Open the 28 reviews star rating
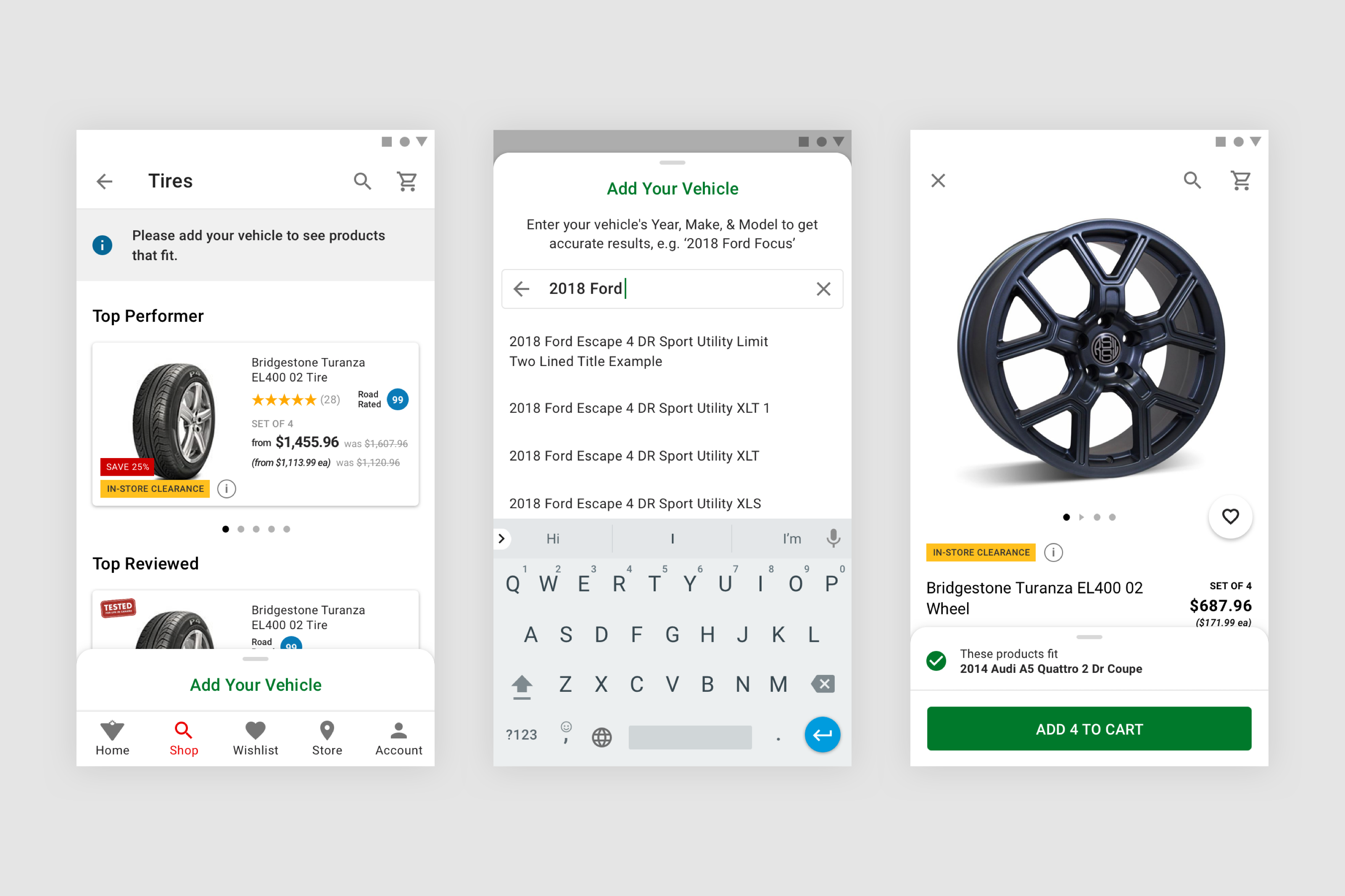The image size is (1345, 896). 296,399
